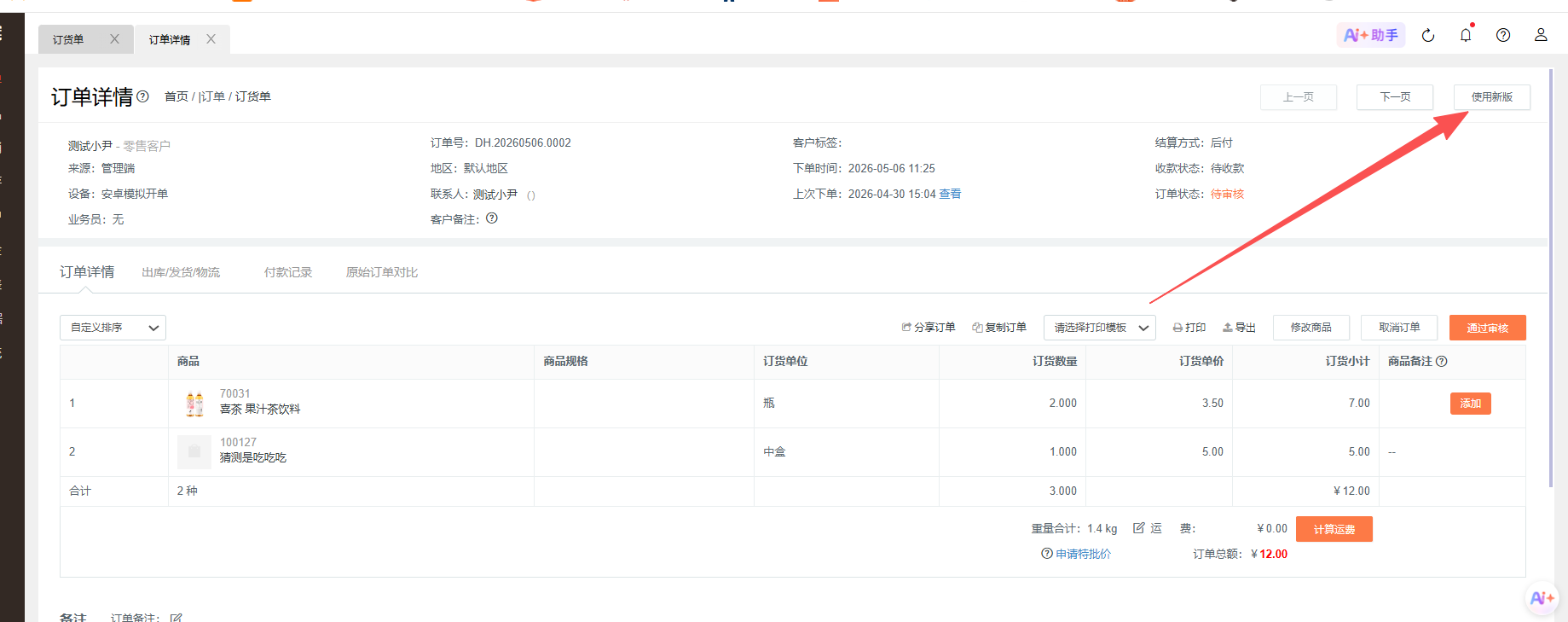This screenshot has height=622, width=1568.
Task: Open the 自定义排序 sort dropdown
Action: pyautogui.click(x=113, y=328)
